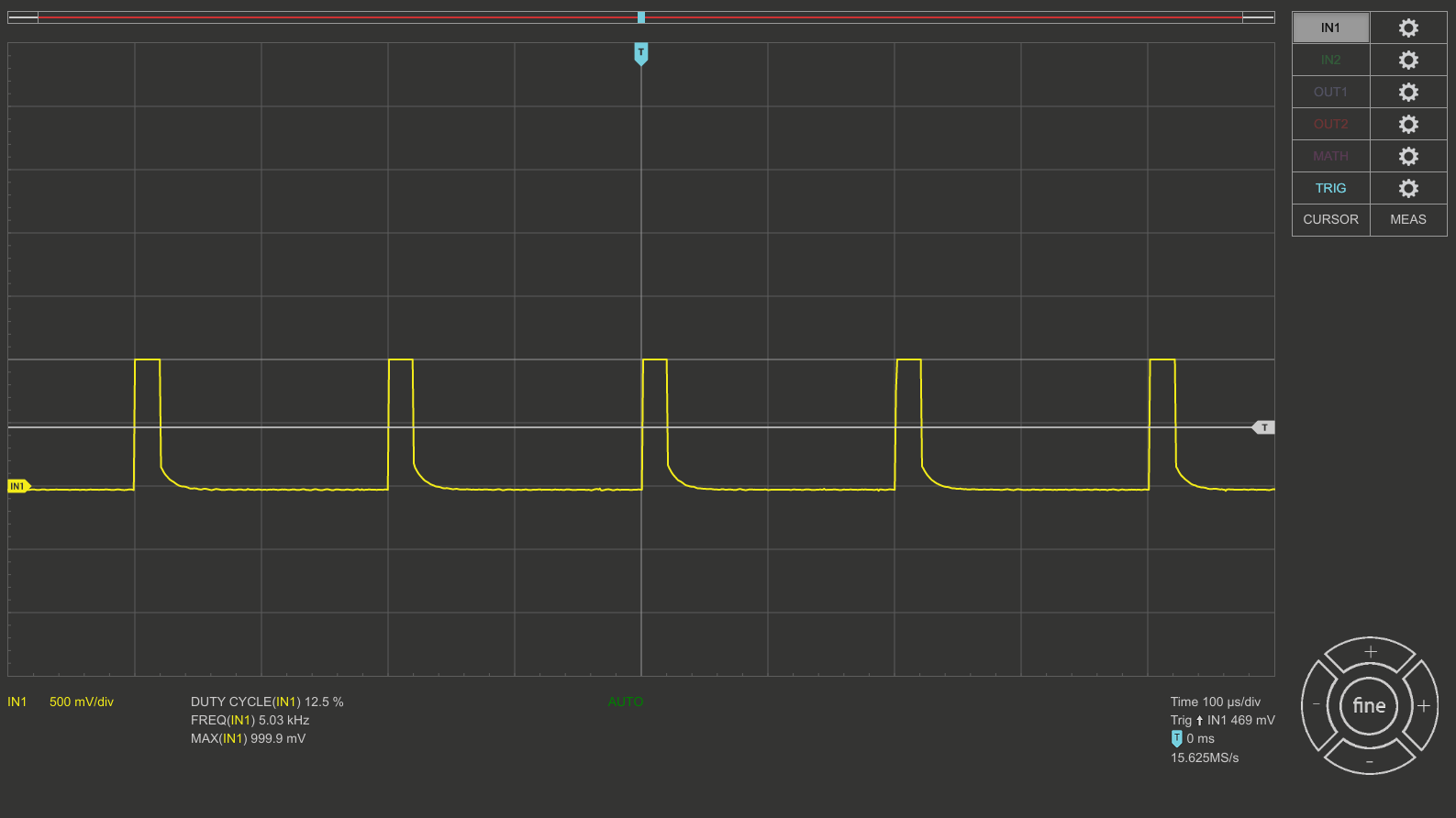
Task: Toggle the OUT1 channel
Action: tap(1330, 92)
